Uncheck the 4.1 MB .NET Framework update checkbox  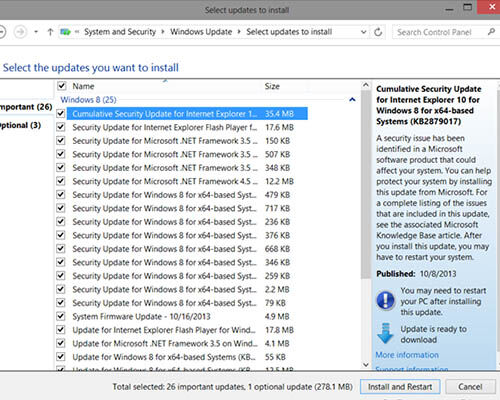click(61, 343)
